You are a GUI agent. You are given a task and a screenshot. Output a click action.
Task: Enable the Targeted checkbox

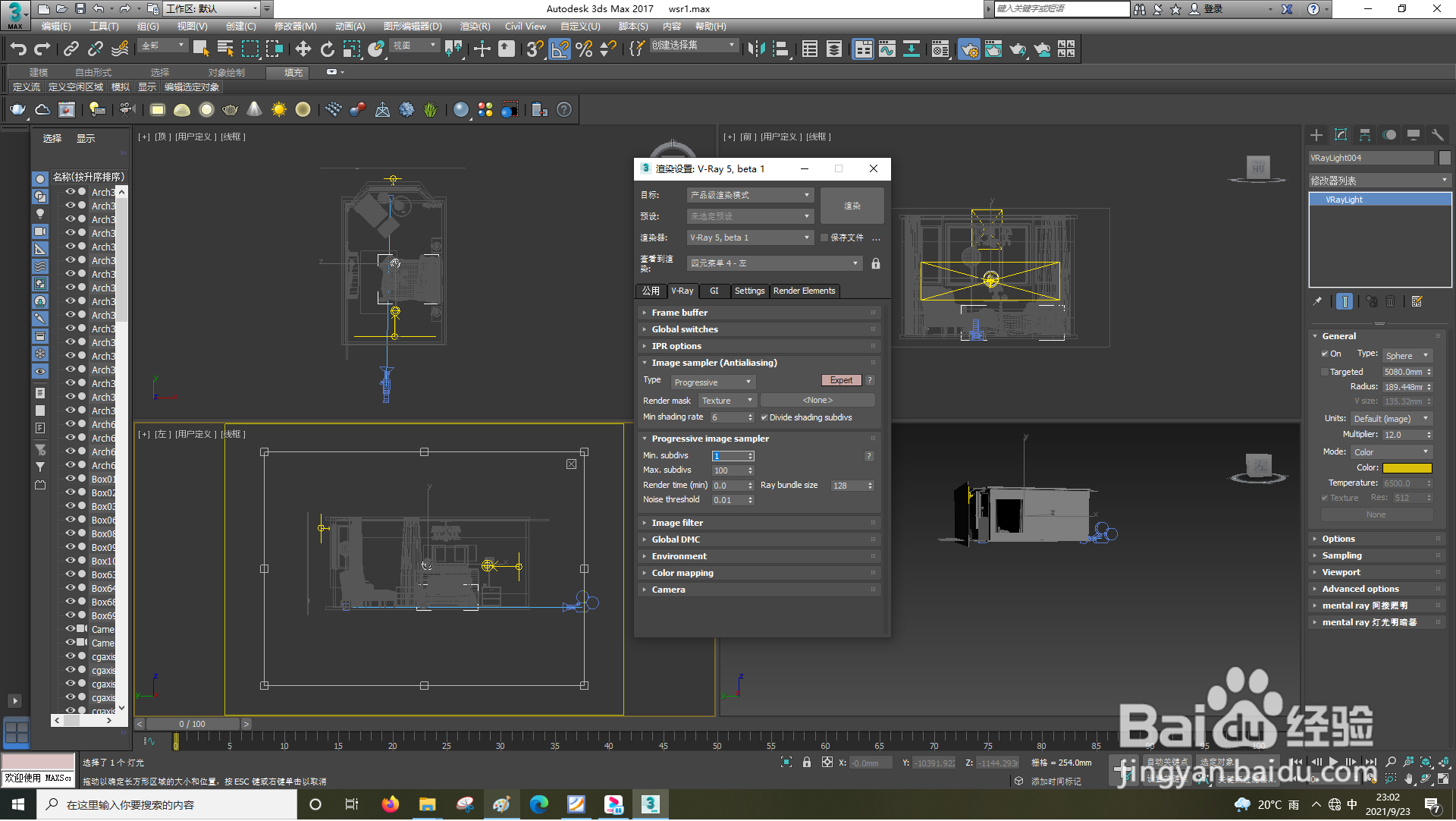[x=1325, y=373]
